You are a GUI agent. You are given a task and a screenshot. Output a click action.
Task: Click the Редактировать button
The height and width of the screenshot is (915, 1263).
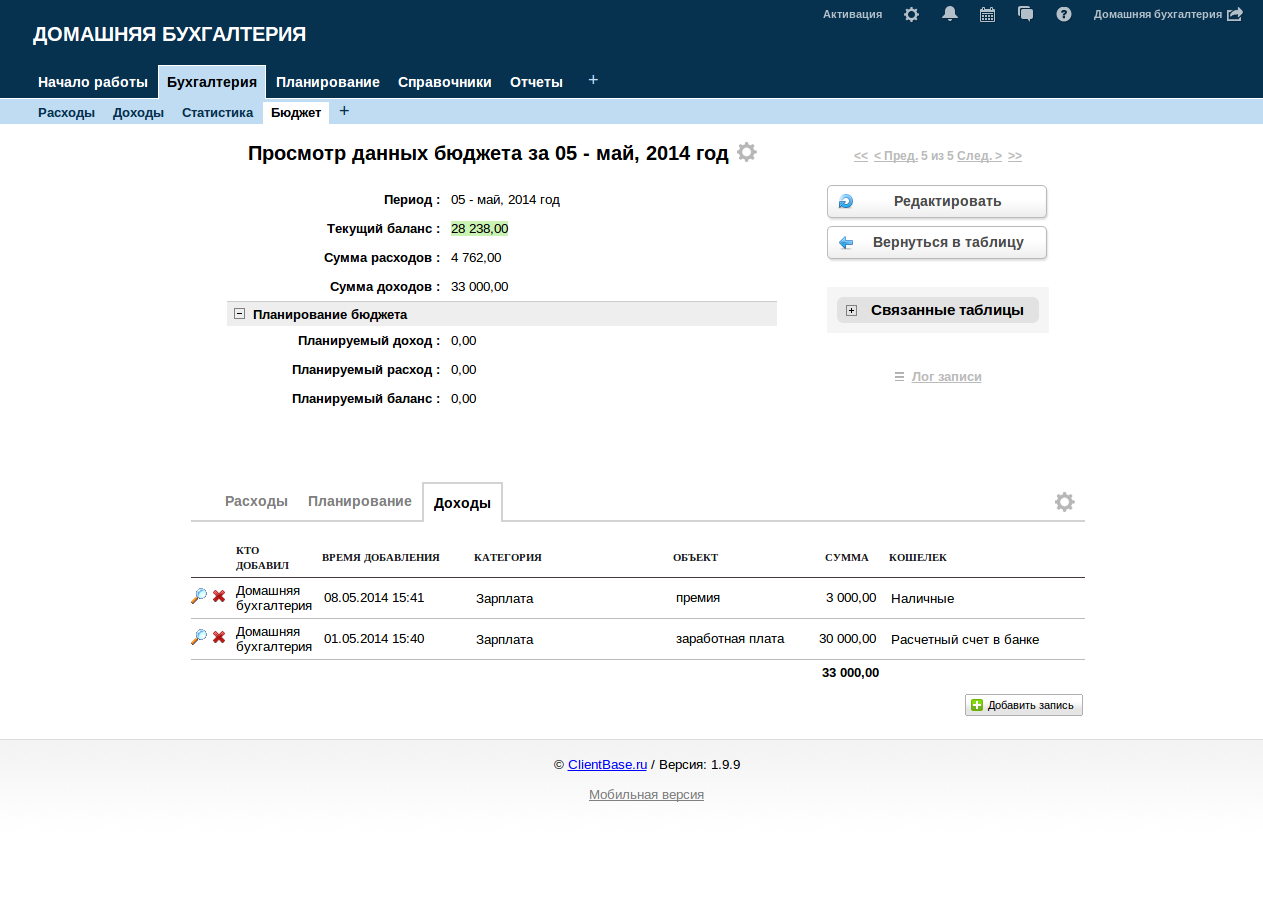pos(936,201)
